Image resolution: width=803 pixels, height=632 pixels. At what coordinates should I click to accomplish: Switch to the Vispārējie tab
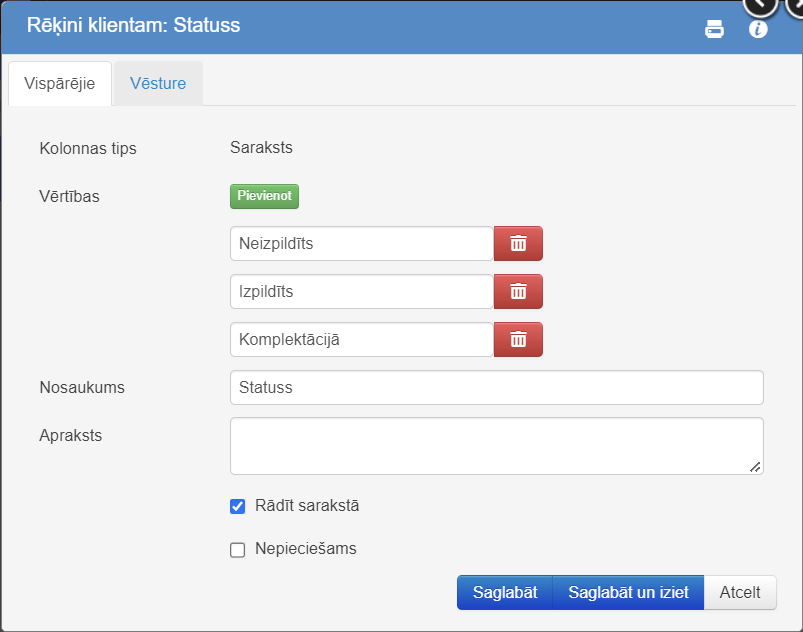[59, 83]
